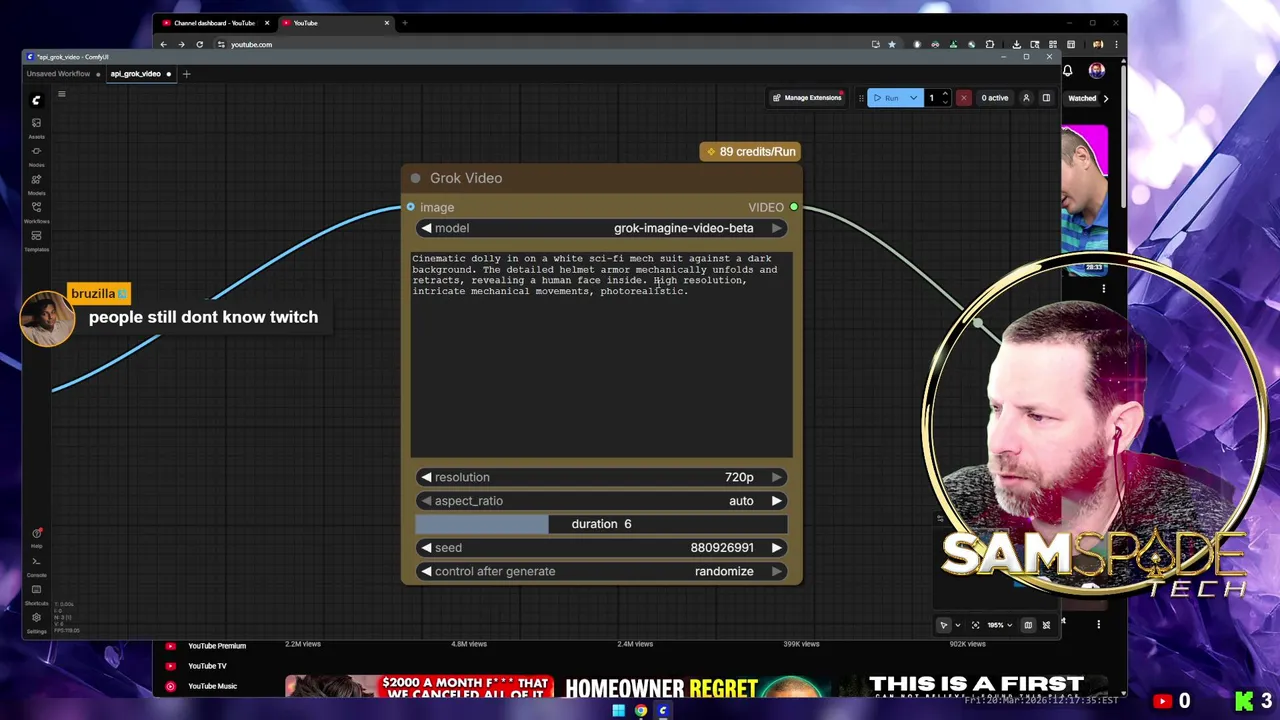This screenshot has height=720, width=1280.
Task: Bookmark this page with the star icon
Action: point(892,44)
